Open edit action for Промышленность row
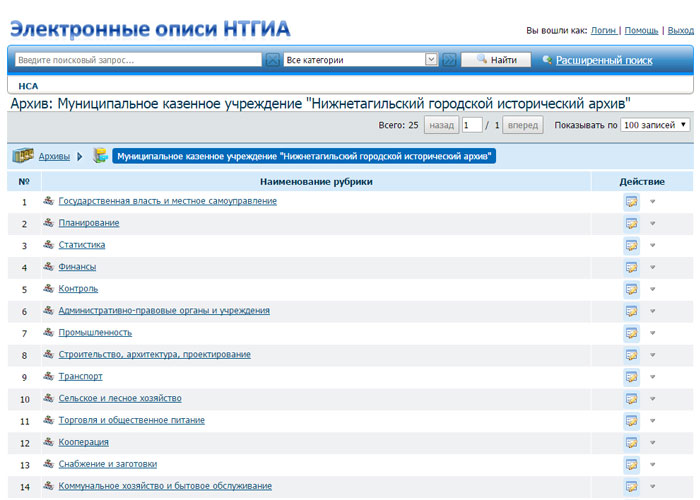This screenshot has width=700, height=500. pos(631,333)
